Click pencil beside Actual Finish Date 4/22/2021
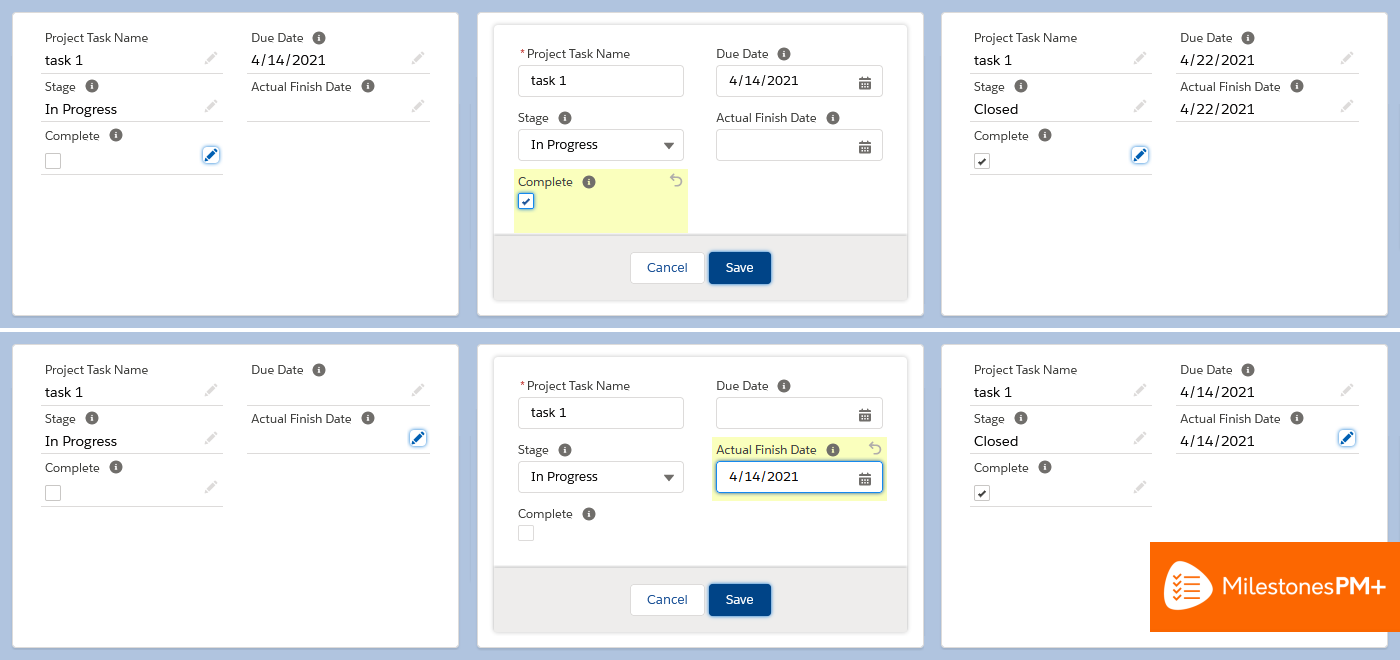The width and height of the screenshot is (1400, 660). point(1347,106)
